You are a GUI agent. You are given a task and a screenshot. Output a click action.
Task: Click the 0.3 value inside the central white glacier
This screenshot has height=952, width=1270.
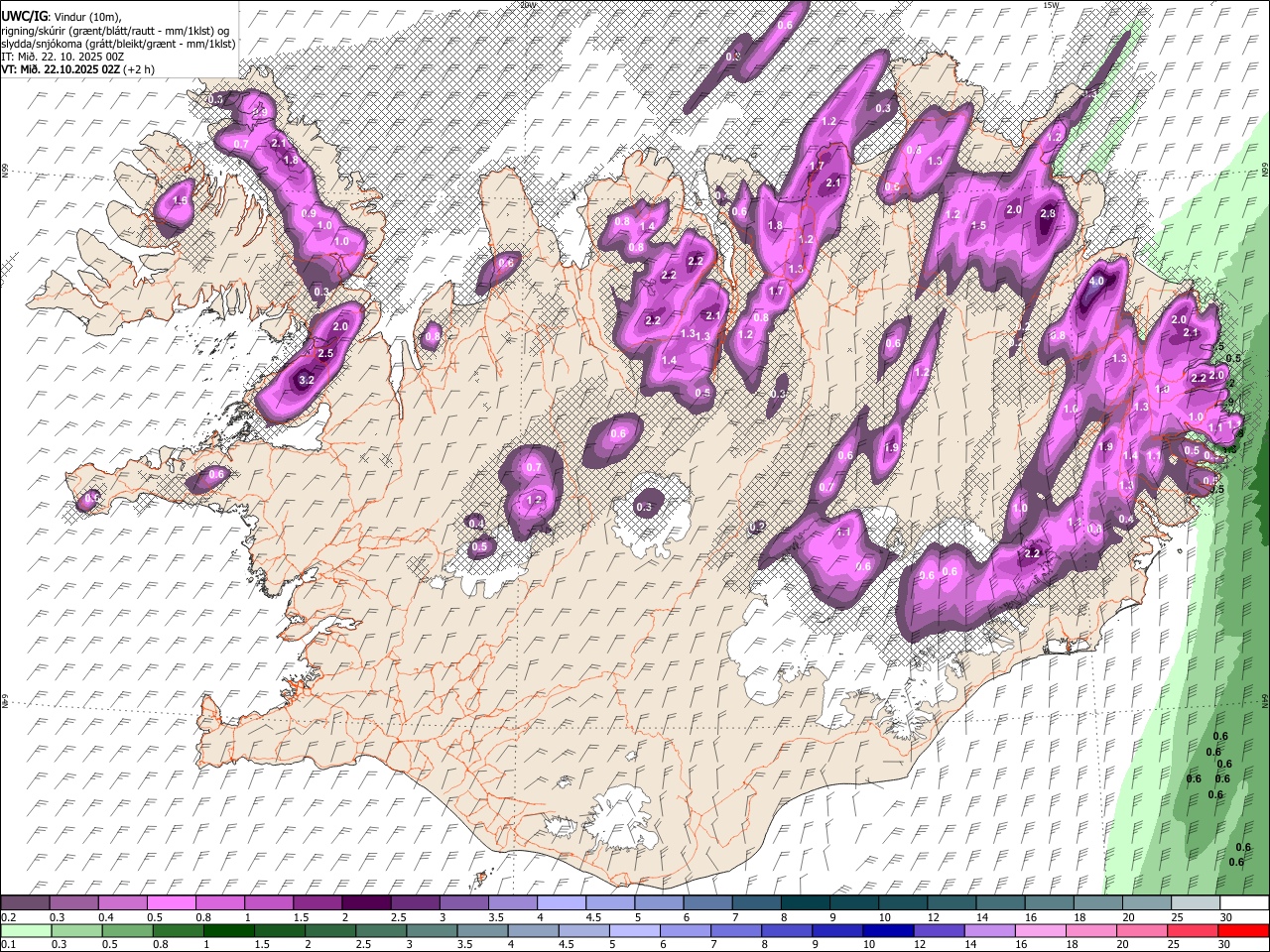(x=644, y=507)
